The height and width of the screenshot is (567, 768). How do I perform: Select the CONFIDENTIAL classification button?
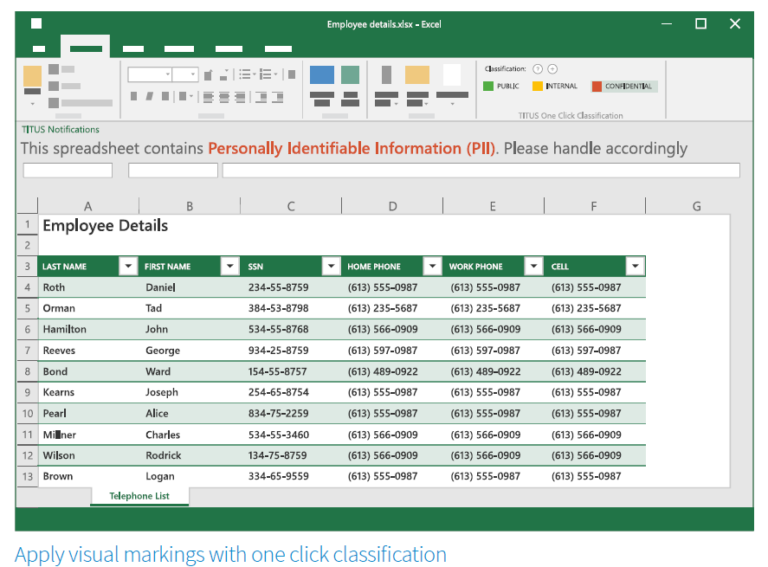point(623,86)
